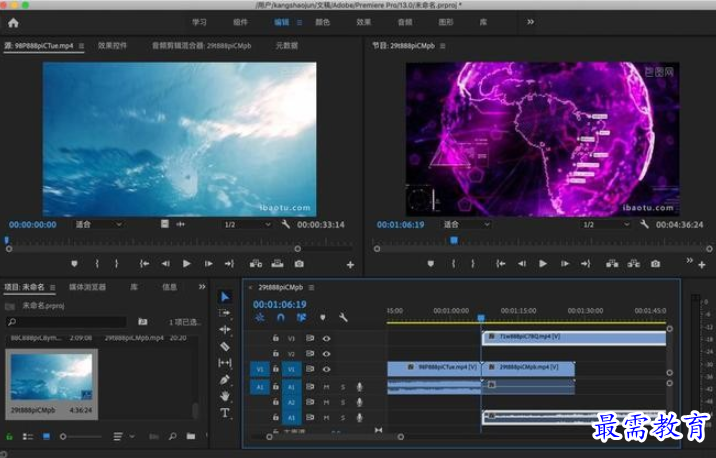716x458 pixels.
Task: Play the Program monitor sequence
Action: click(542, 263)
